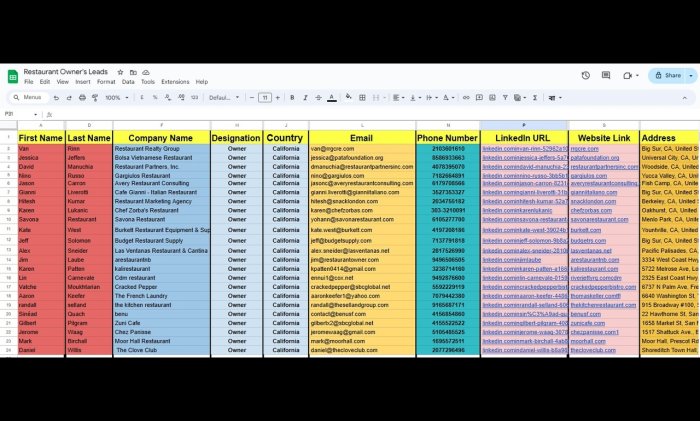Click the document title Restaurant Owner's Leads
The height and width of the screenshot is (421, 700).
click(x=66, y=71)
